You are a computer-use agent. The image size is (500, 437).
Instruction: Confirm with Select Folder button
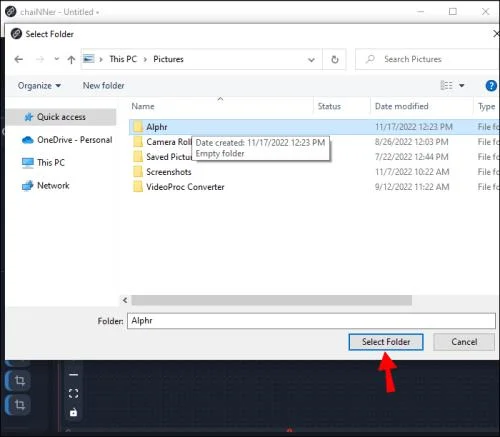click(386, 342)
